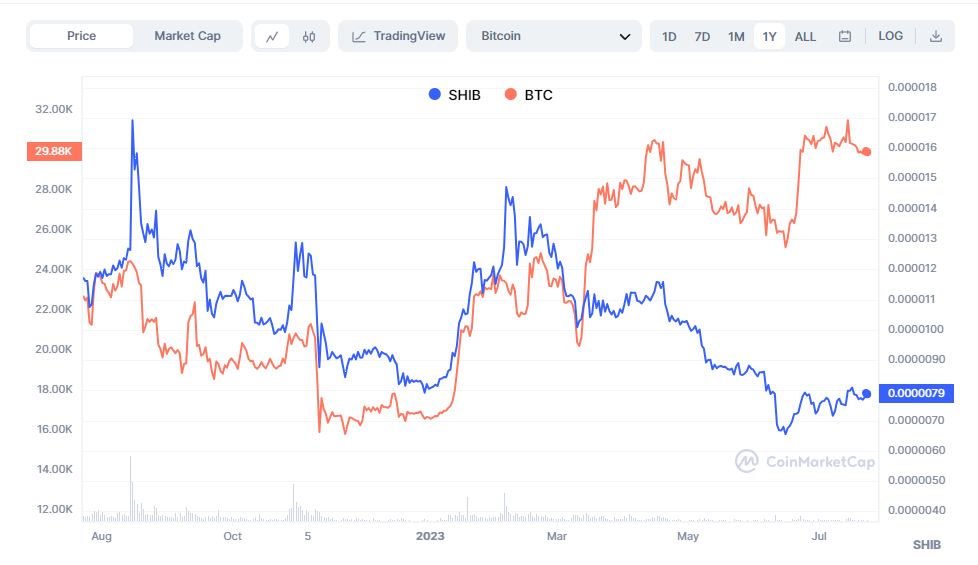Viewport: 978px width, 565px height.
Task: Choose the 7D time range
Action: [702, 36]
